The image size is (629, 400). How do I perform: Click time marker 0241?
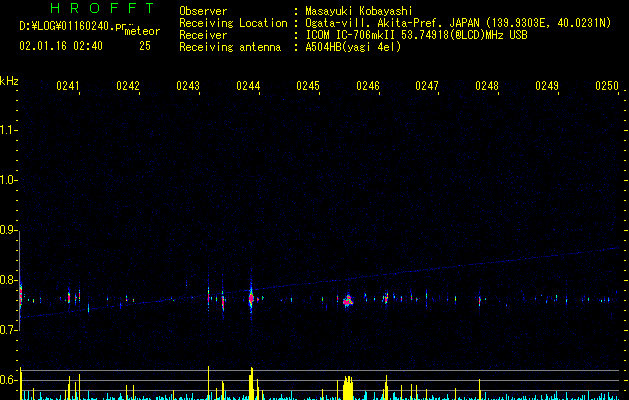67,86
